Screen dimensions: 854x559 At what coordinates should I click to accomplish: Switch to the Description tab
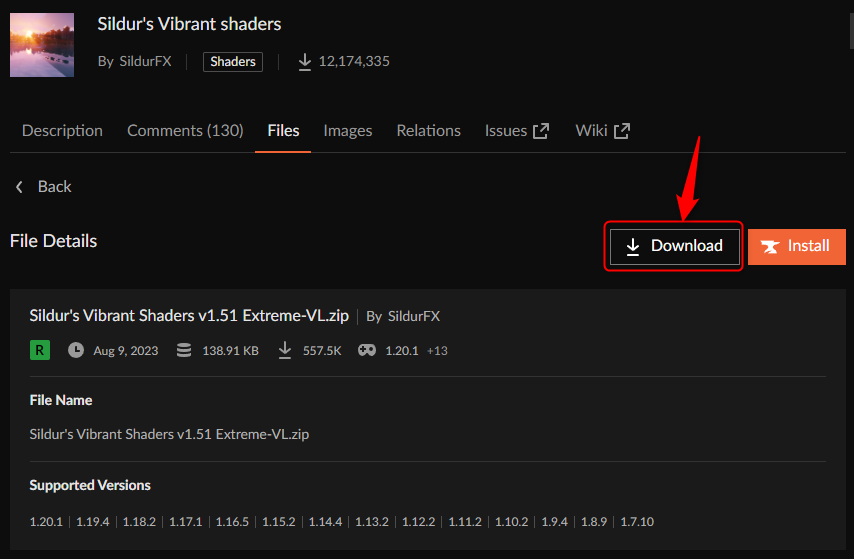62,131
